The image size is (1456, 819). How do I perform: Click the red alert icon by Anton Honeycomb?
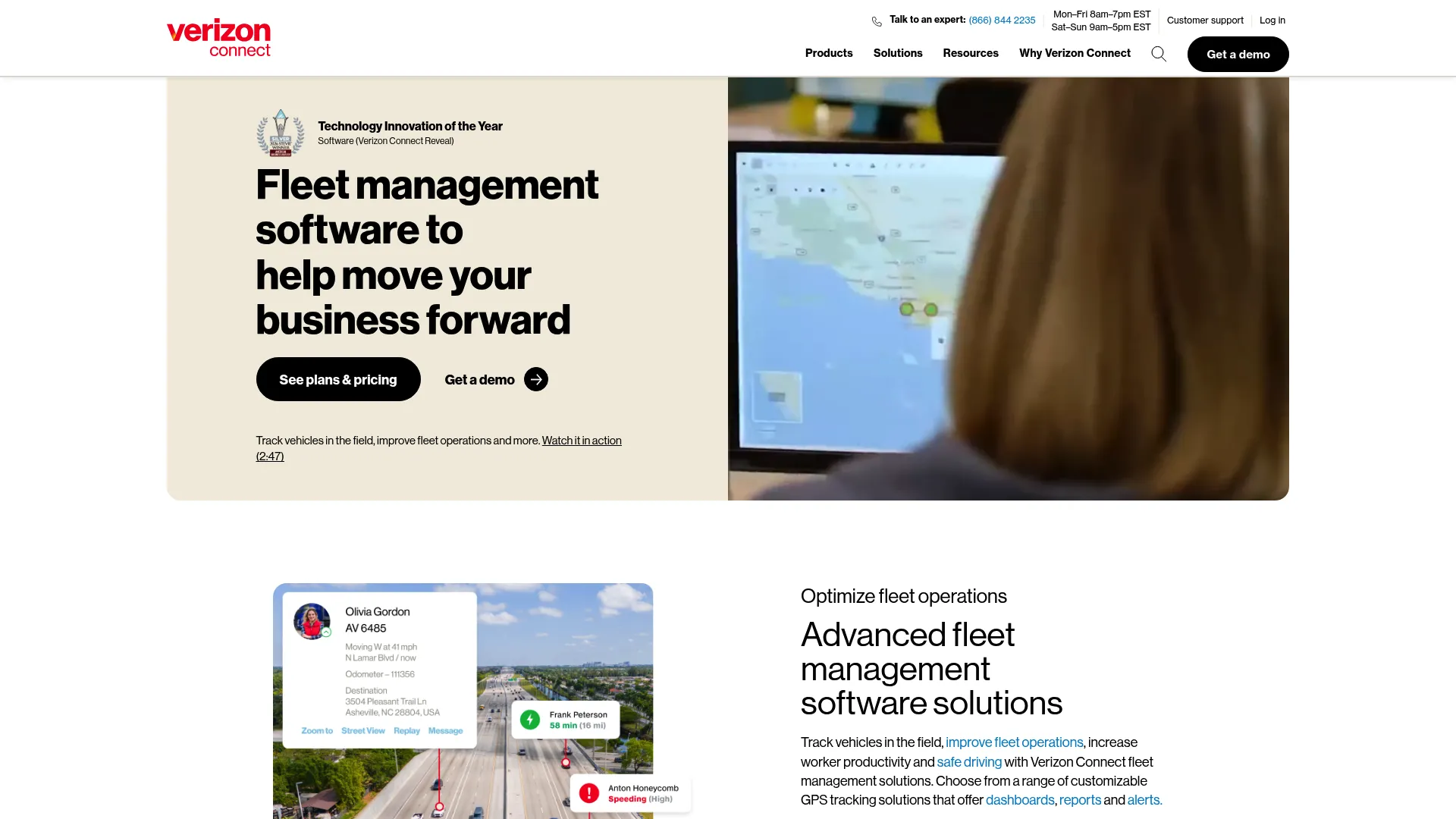click(589, 793)
